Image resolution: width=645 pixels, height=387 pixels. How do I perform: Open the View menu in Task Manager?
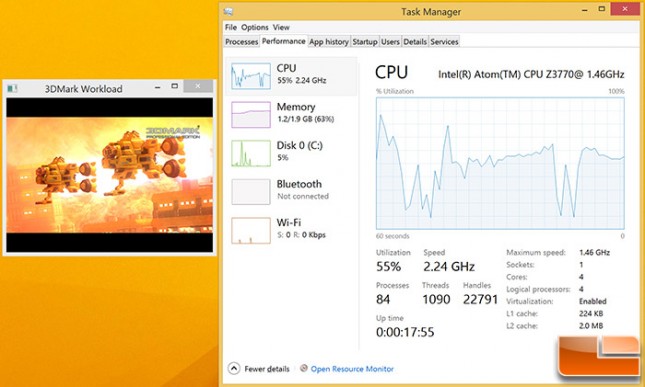pos(281,27)
